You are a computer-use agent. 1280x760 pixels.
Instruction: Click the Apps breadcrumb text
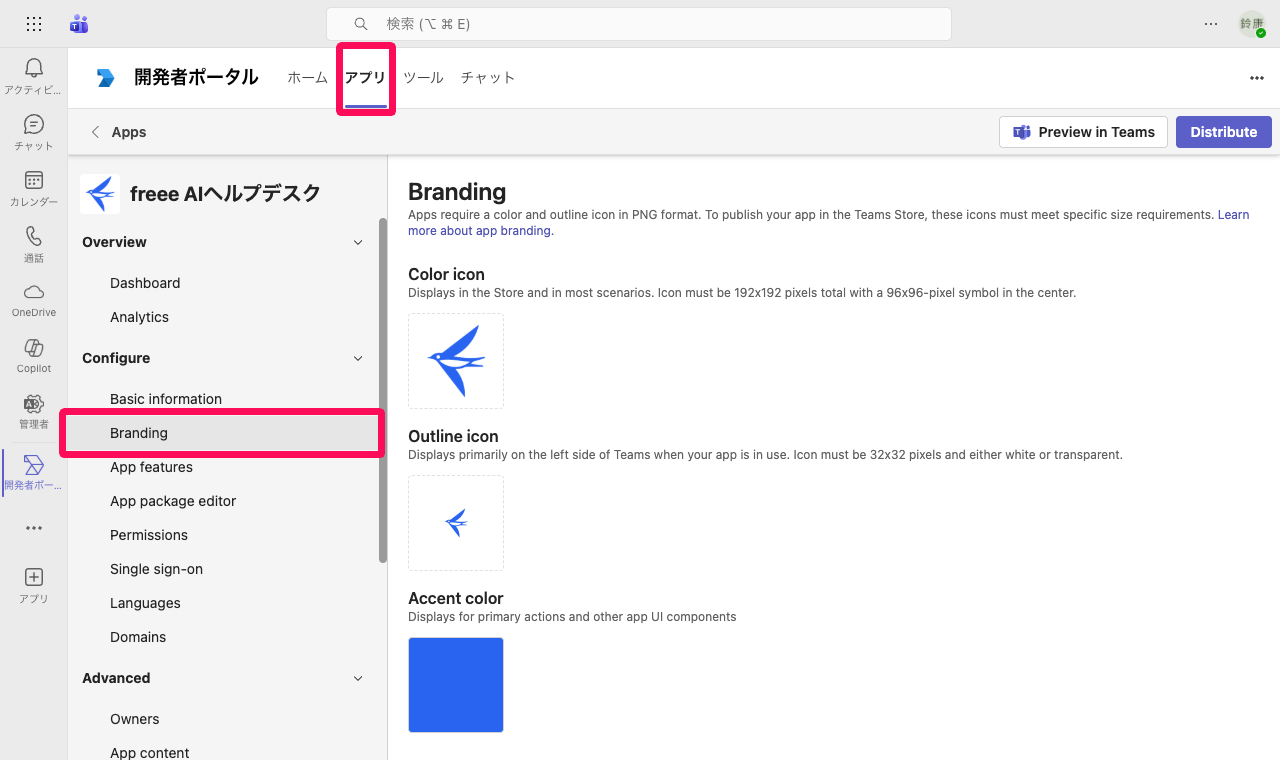tap(129, 132)
